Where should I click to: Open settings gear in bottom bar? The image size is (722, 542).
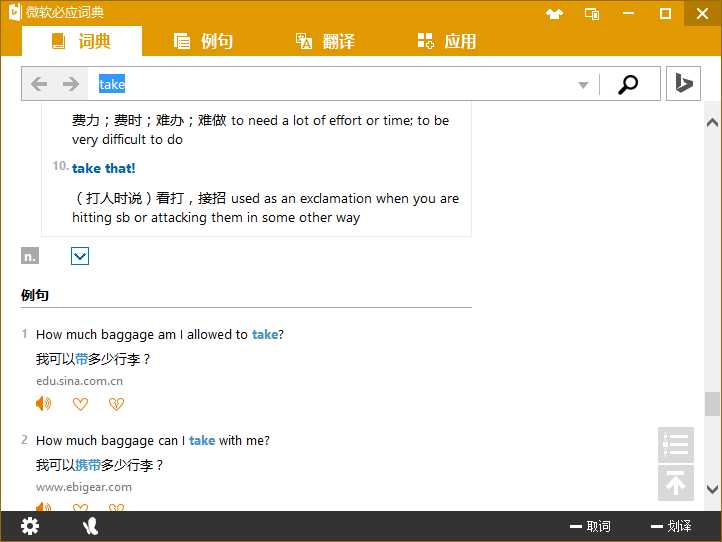point(30,526)
